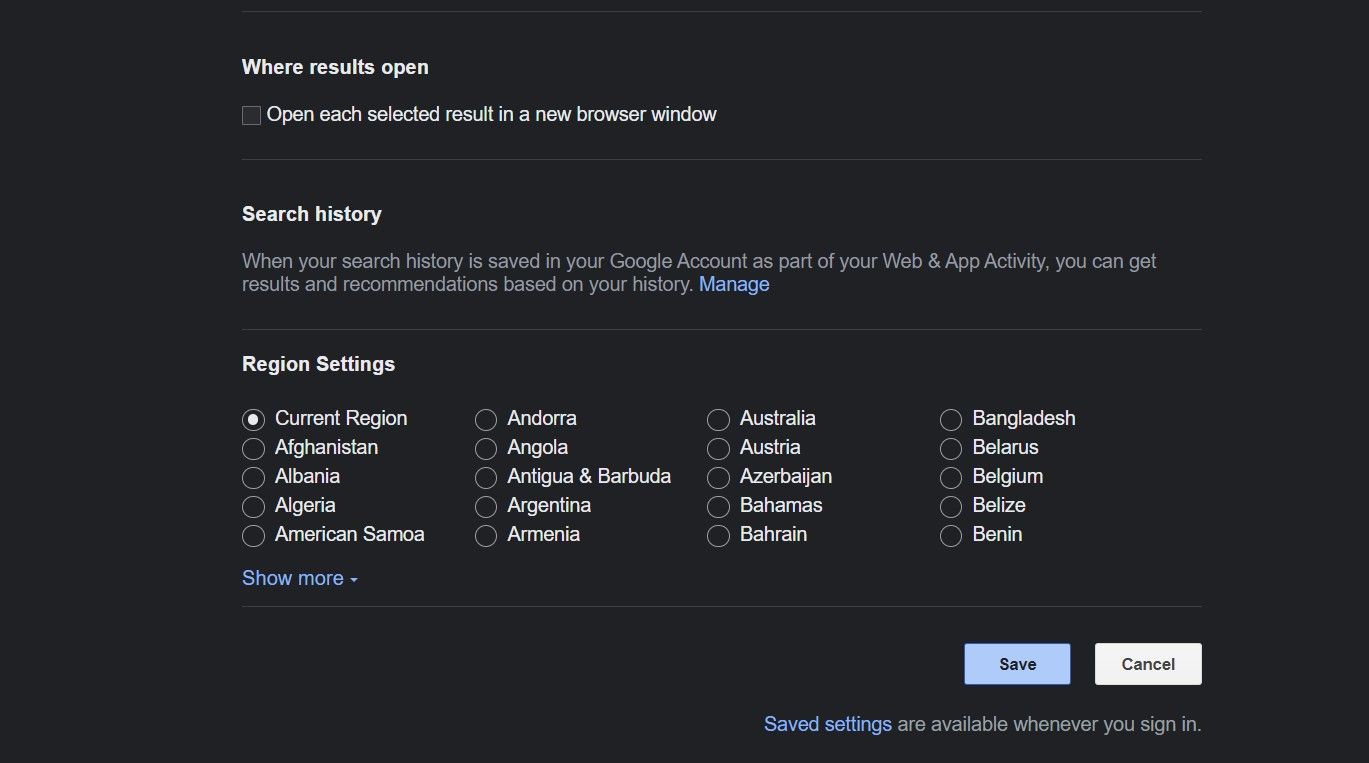The height and width of the screenshot is (763, 1369).
Task: Enable opening results in new browser window
Action: coord(252,115)
